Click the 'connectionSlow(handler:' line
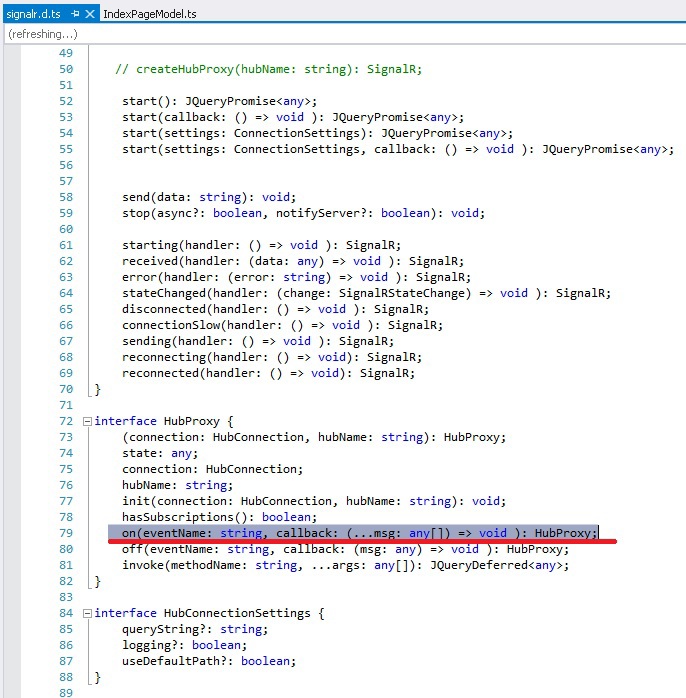686x698 pixels. pyautogui.click(x=282, y=325)
